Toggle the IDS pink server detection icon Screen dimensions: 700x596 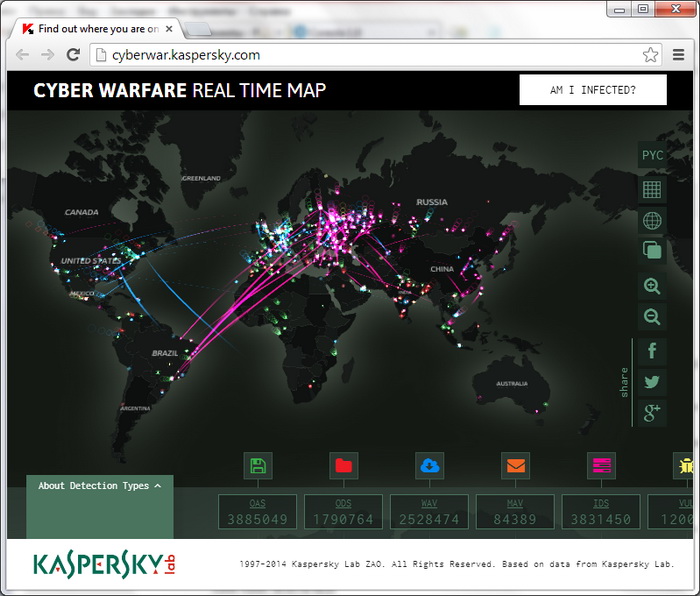(601, 466)
